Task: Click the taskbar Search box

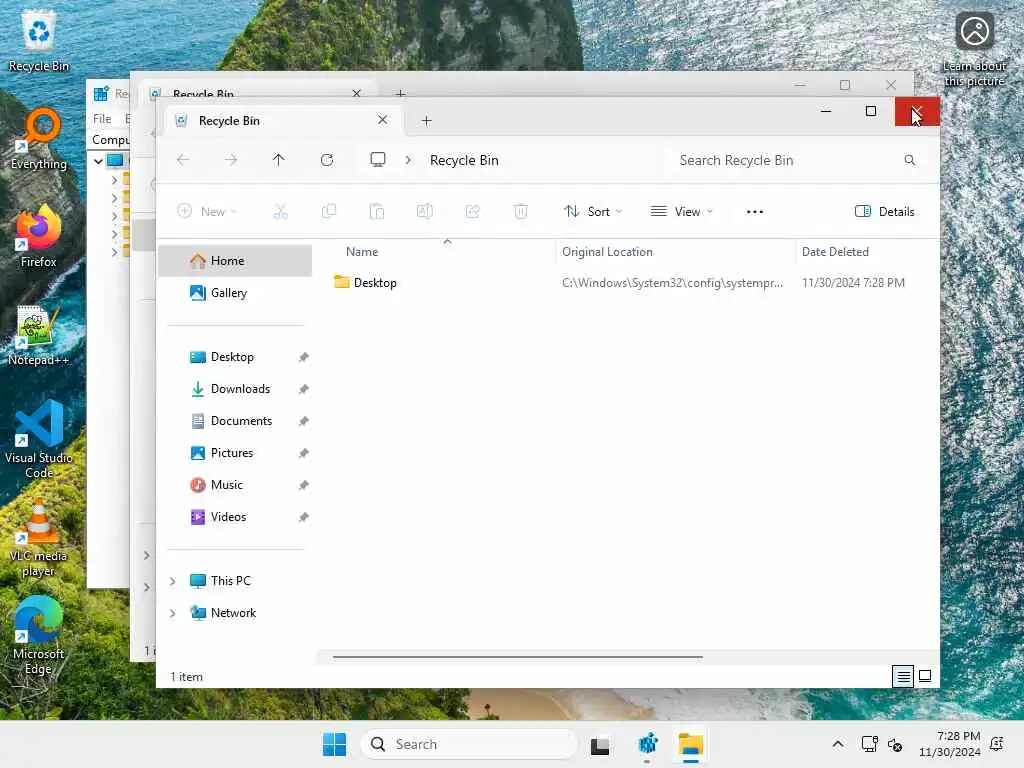Action: tap(468, 744)
